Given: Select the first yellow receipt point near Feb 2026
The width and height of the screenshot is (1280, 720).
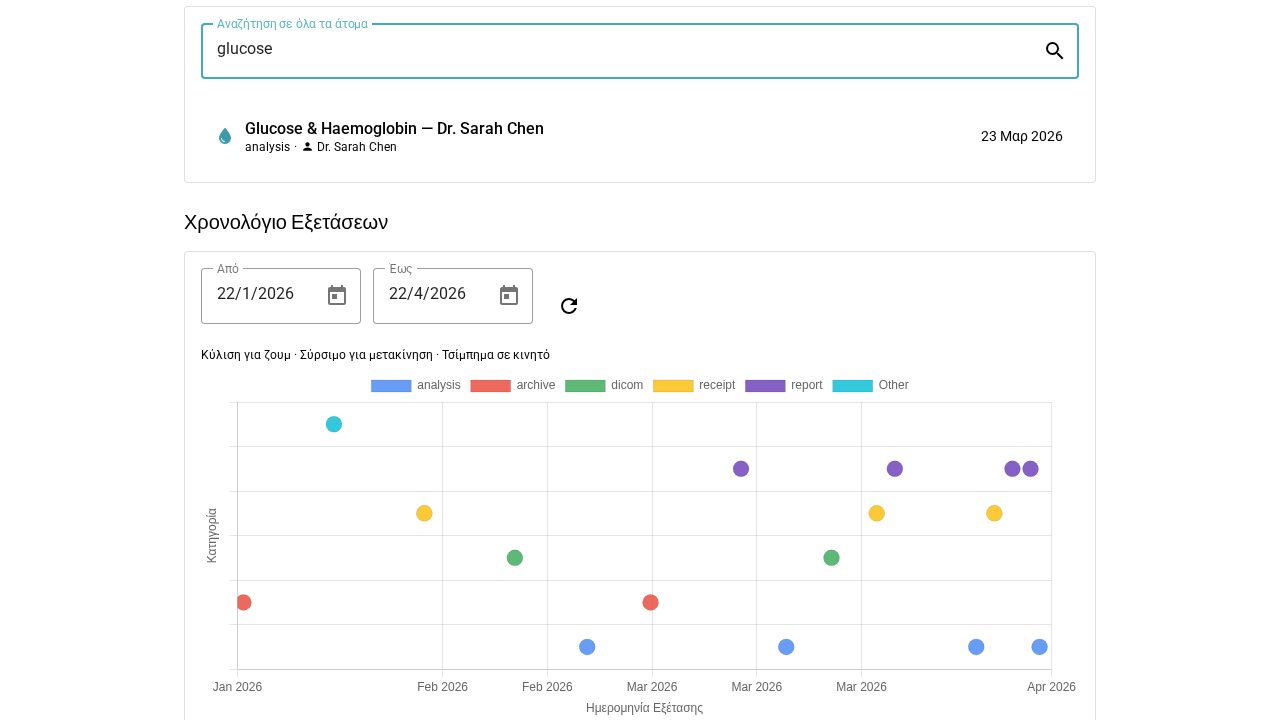Looking at the screenshot, I should point(424,513).
